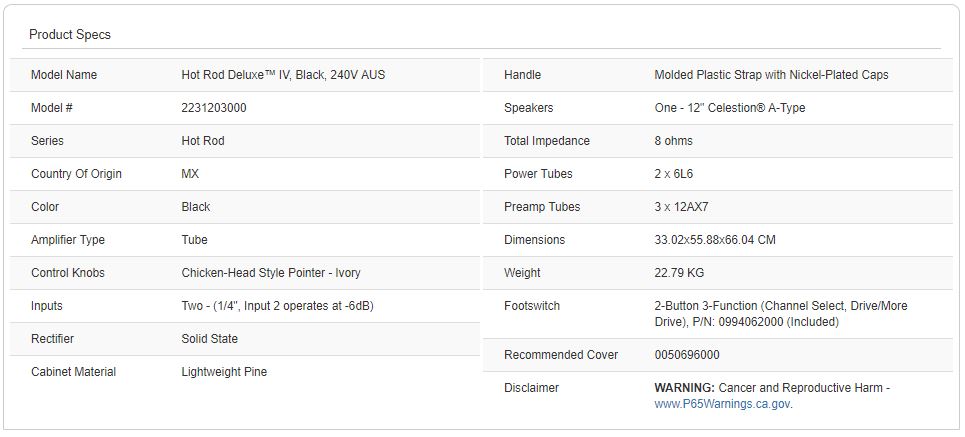Image resolution: width=965 pixels, height=437 pixels.
Task: Click the Chicken-Head Style Pointer knob value
Action: tap(271, 273)
